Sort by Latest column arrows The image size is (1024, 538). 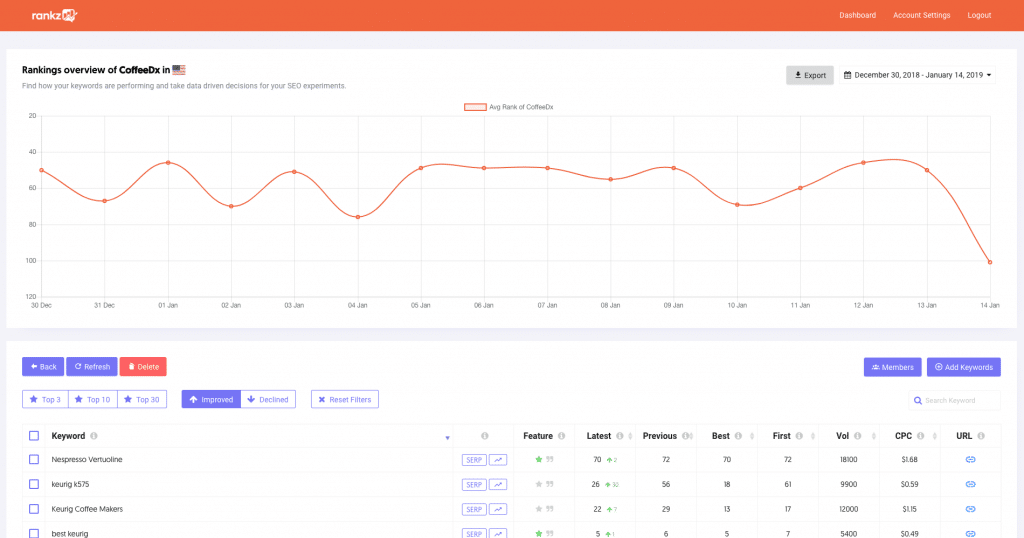[630, 436]
